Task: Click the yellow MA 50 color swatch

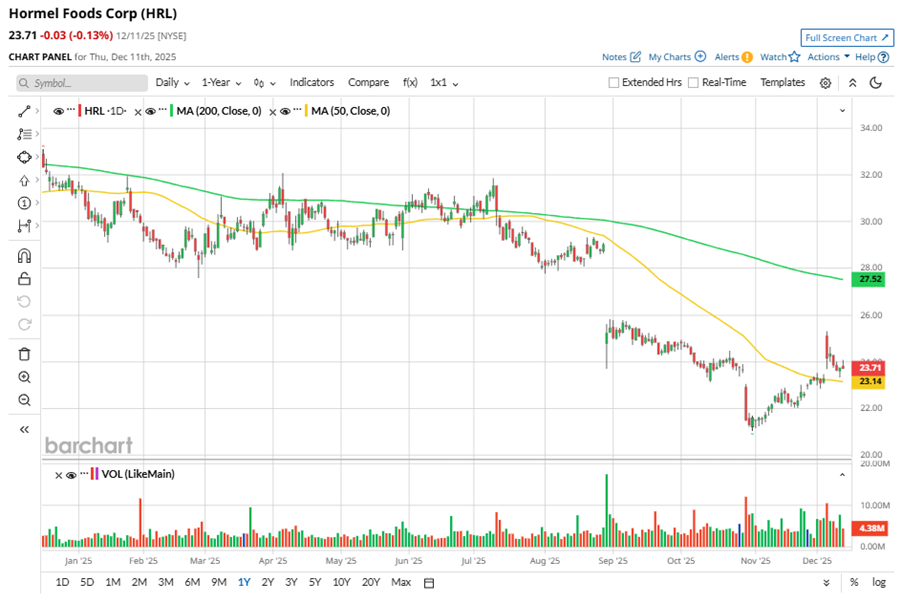Action: (x=306, y=111)
